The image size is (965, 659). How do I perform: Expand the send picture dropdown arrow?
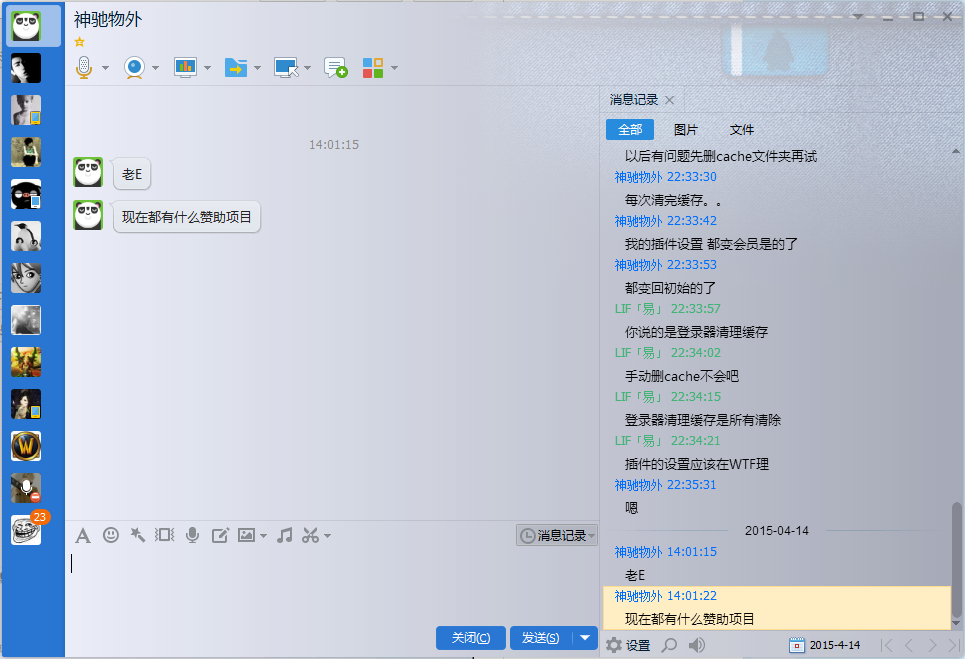click(263, 536)
